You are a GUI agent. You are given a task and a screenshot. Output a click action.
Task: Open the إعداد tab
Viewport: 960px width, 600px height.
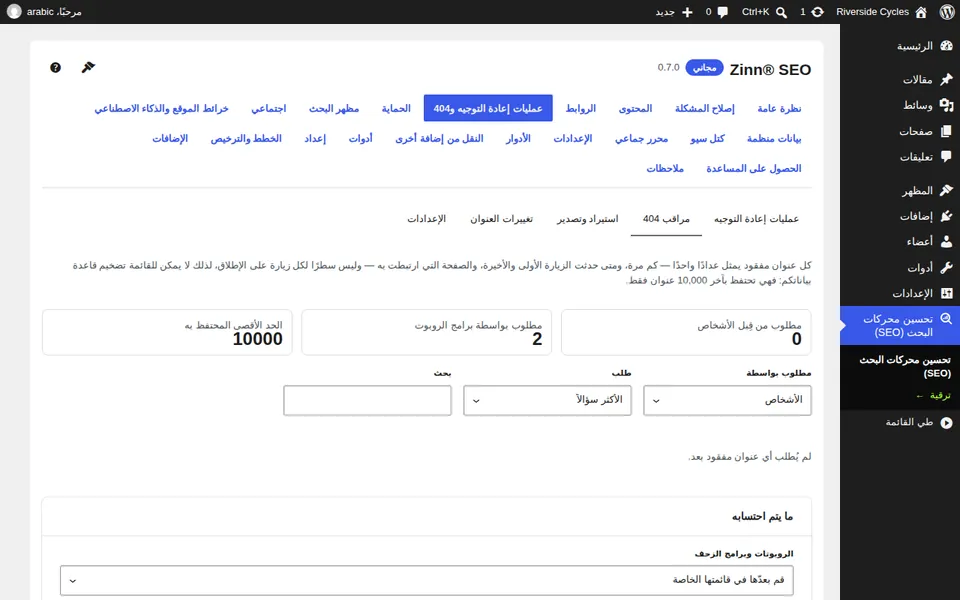click(x=315, y=138)
